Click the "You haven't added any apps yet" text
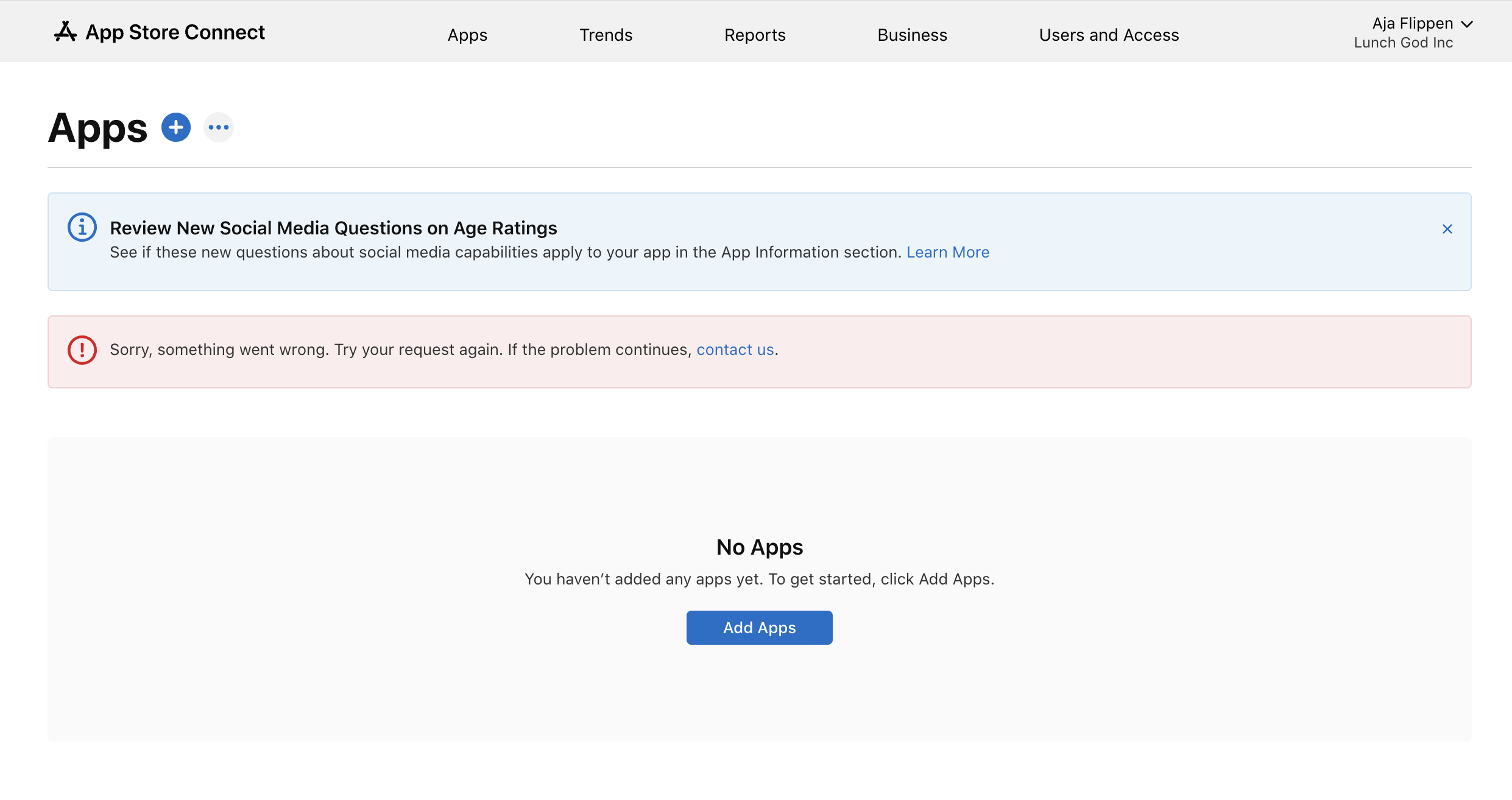Image resolution: width=1512 pixels, height=800 pixels. [760, 579]
